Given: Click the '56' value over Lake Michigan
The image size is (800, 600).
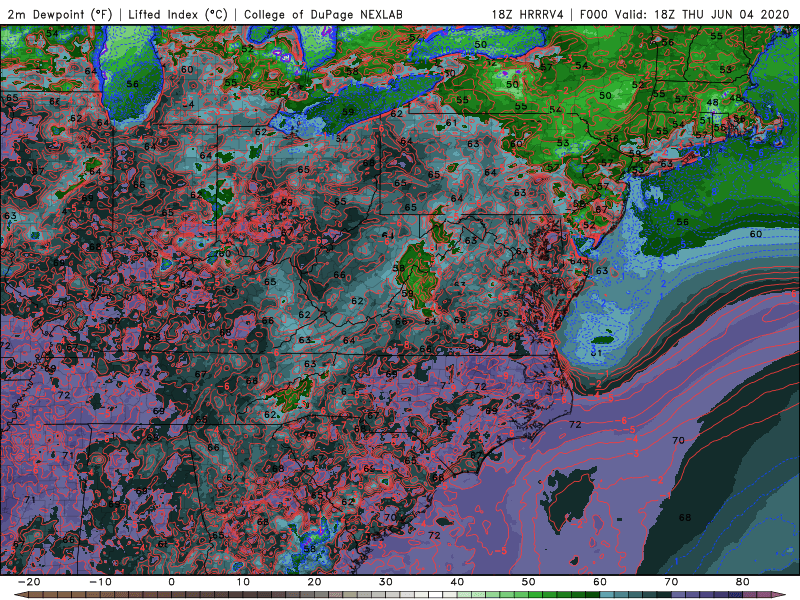Looking at the screenshot, I should pyautogui.click(x=132, y=84).
